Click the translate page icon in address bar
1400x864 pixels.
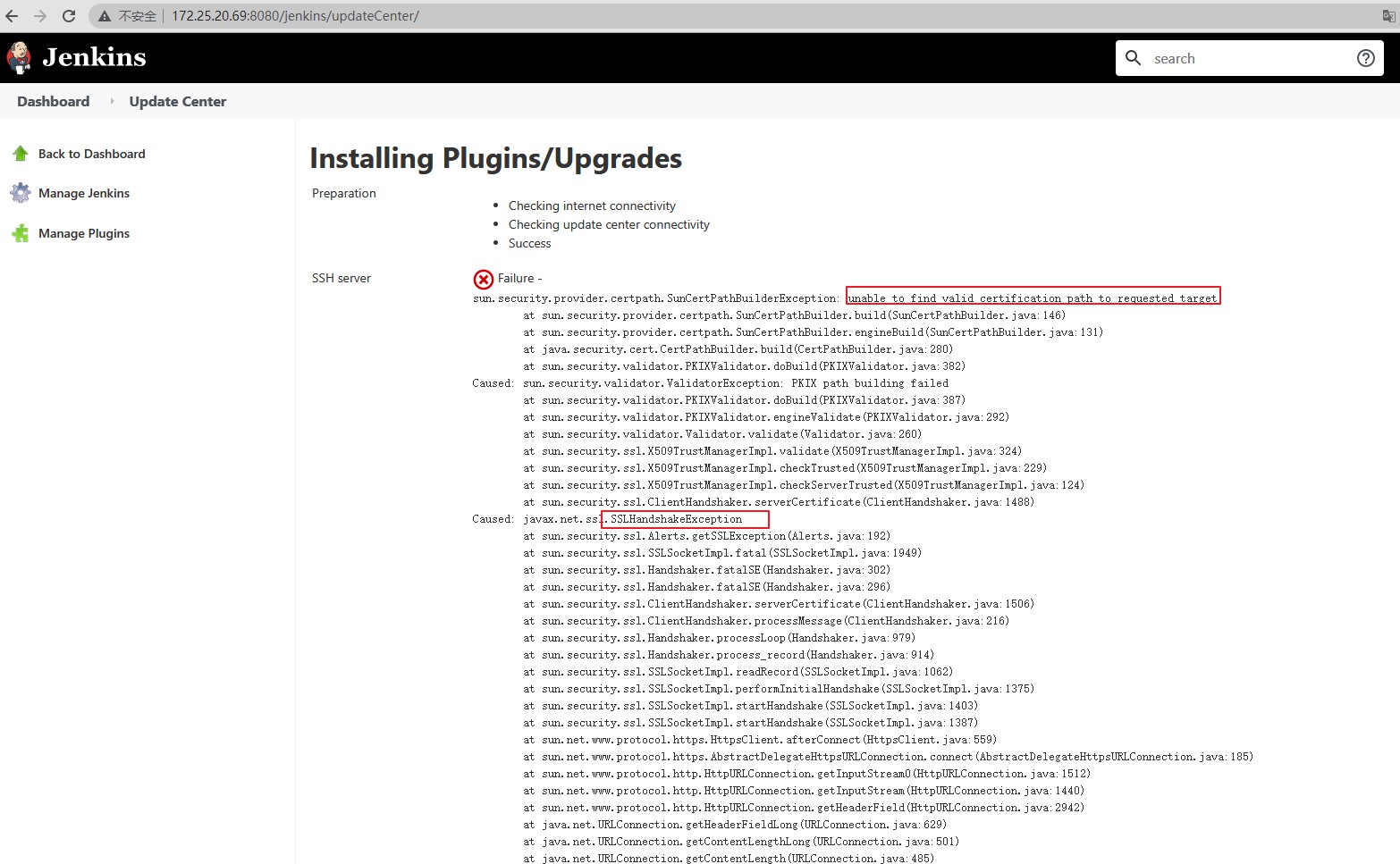point(1388,16)
